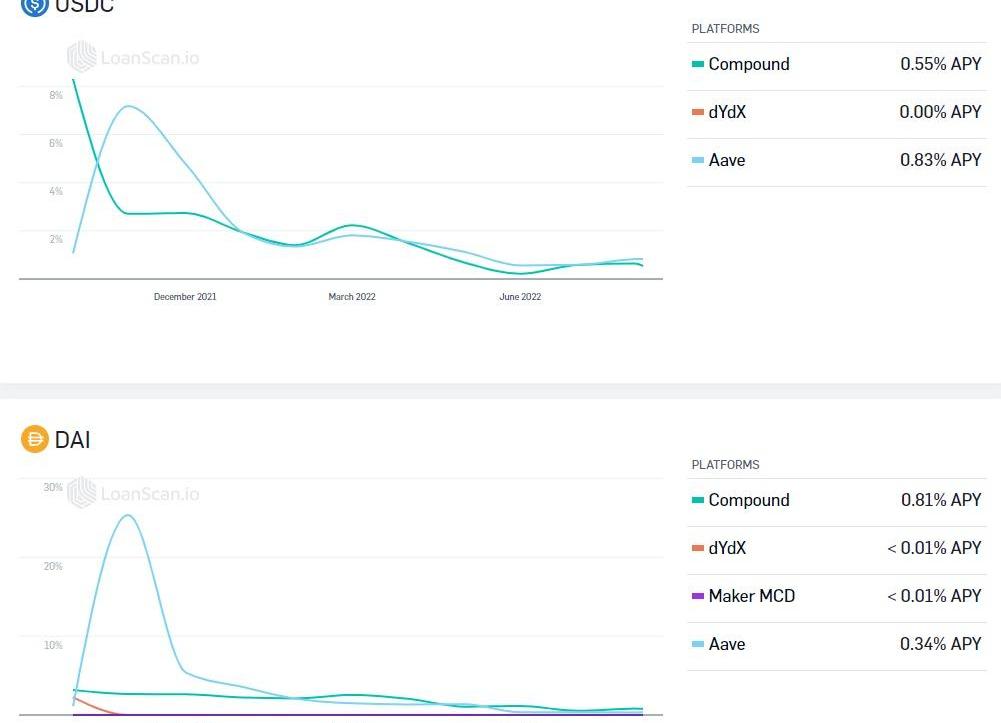Select the dYdX platform in USDC list
The width and height of the screenshot is (1001, 723).
pyautogui.click(x=727, y=112)
